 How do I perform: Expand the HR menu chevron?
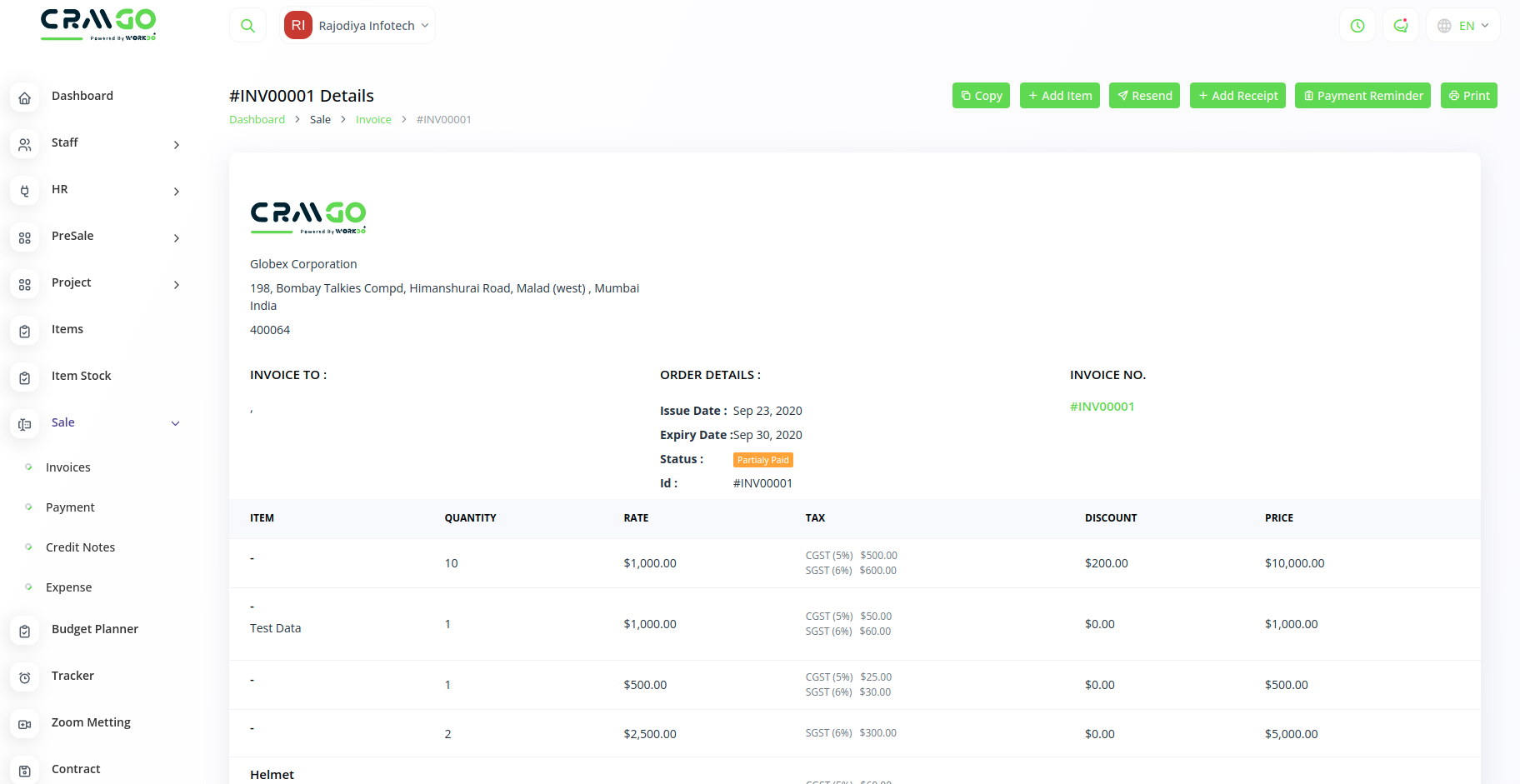click(176, 192)
